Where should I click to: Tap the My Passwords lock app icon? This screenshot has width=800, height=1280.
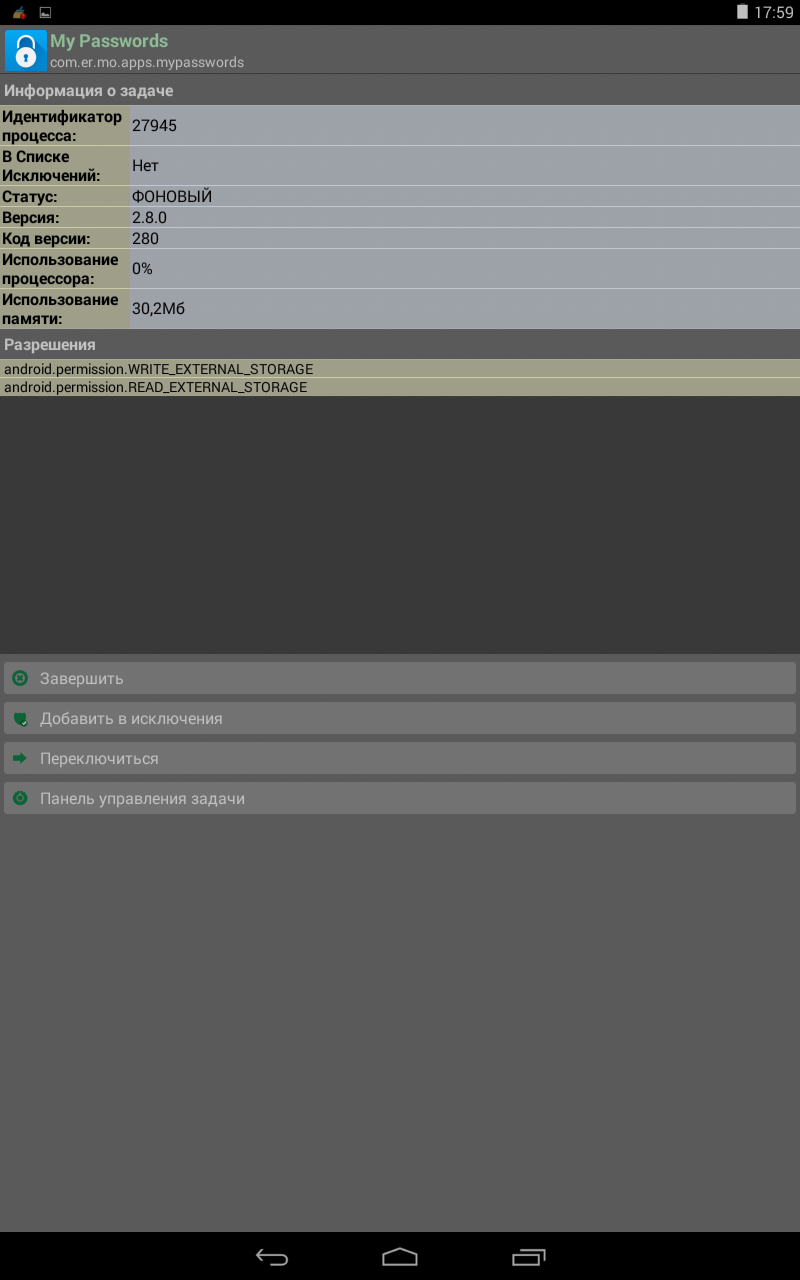coord(26,50)
